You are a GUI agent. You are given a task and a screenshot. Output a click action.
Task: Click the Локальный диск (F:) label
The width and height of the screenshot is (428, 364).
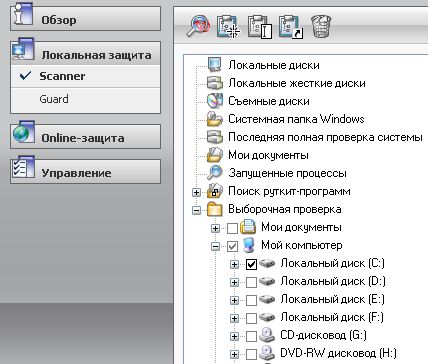point(332,317)
